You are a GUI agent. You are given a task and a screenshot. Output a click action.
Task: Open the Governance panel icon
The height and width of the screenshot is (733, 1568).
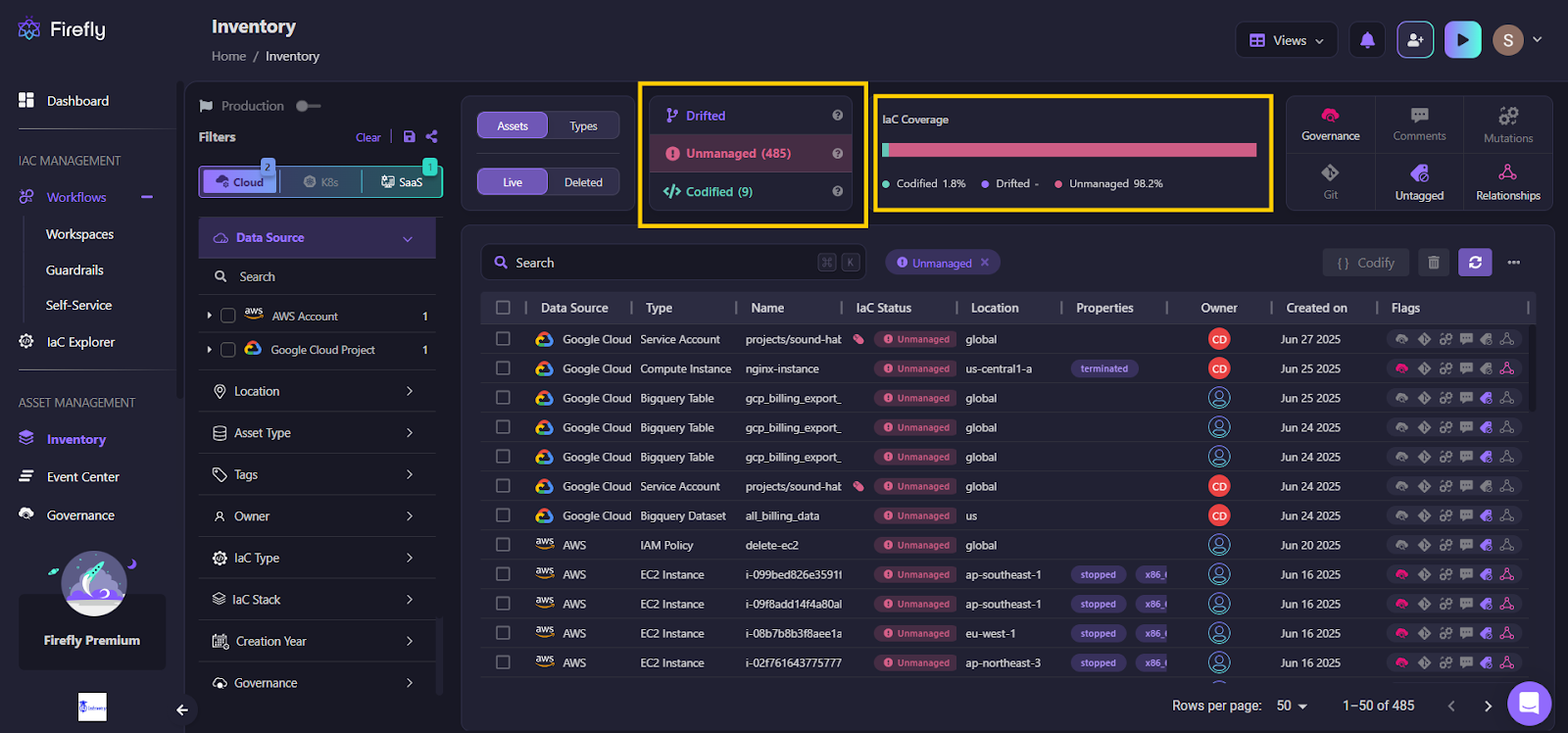[x=1330, y=123]
